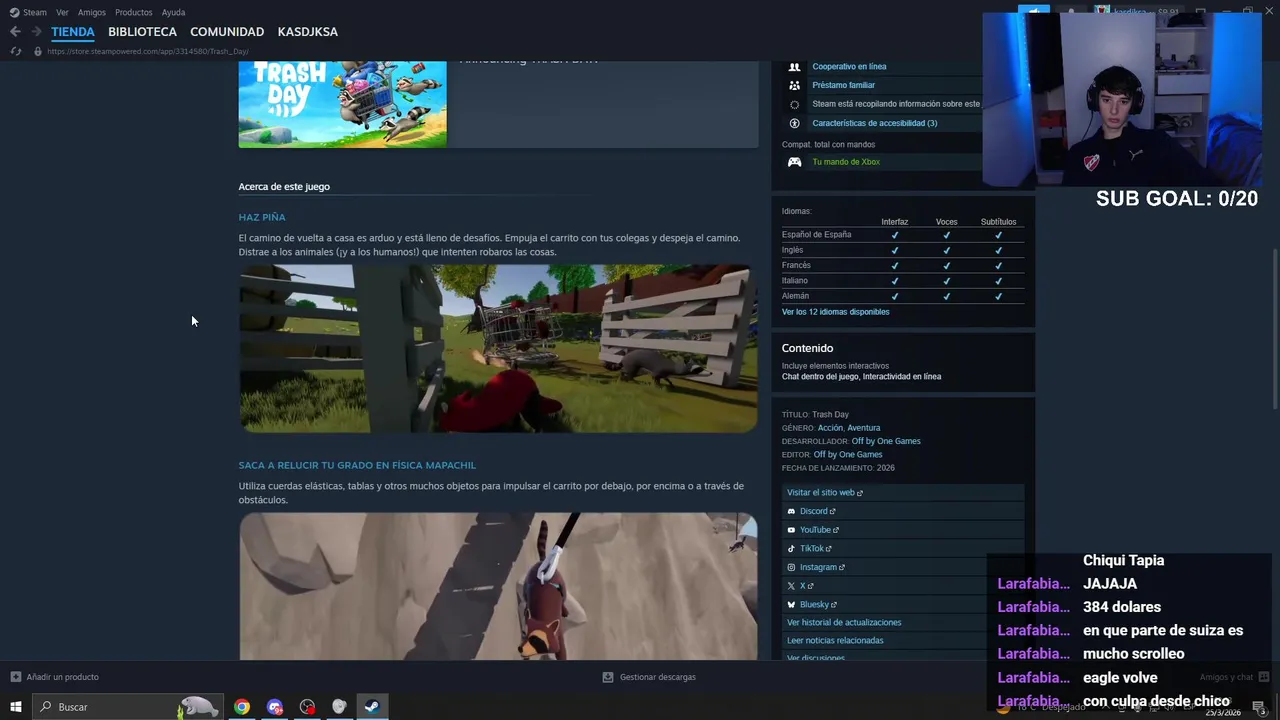
Task: Open the KASDJKSA profile tab
Action: coord(308,32)
